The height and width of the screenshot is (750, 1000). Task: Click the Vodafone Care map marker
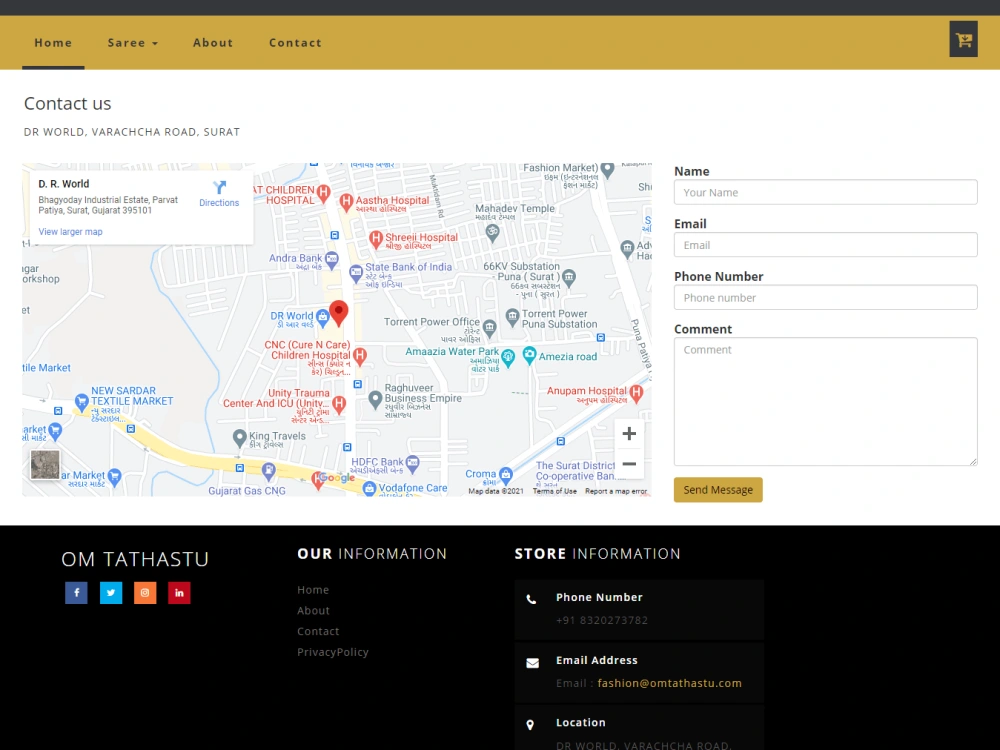(x=369, y=489)
